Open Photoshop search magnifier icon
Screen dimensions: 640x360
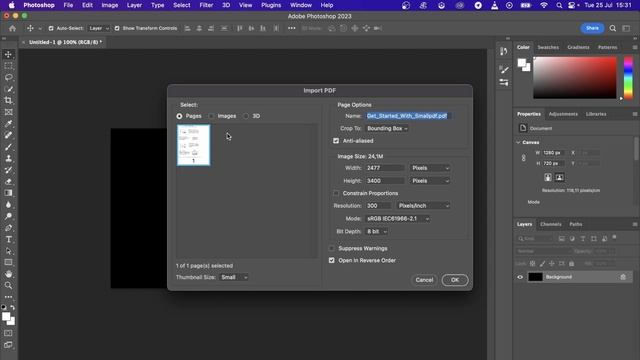click(x=613, y=28)
